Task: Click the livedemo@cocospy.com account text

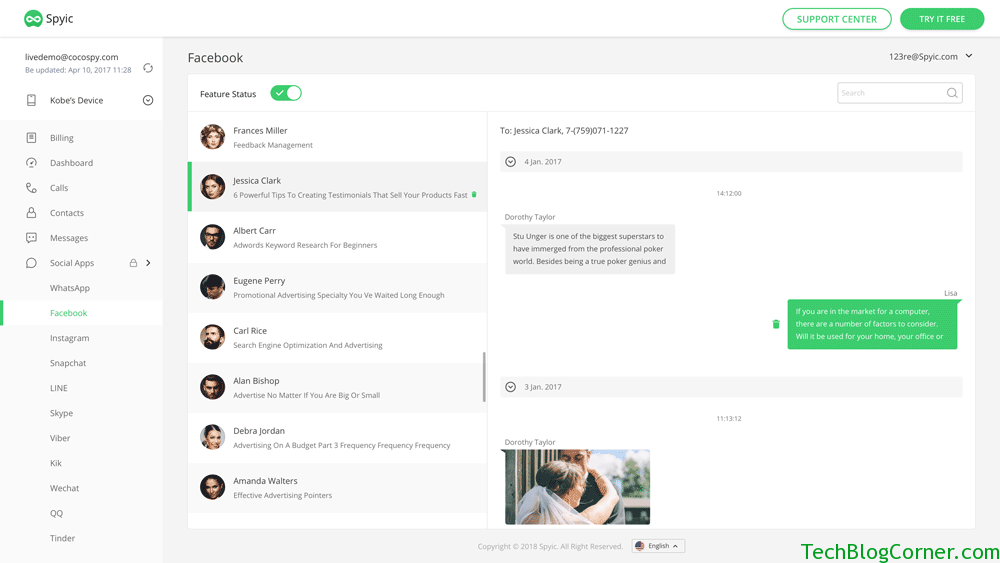Action: point(71,57)
